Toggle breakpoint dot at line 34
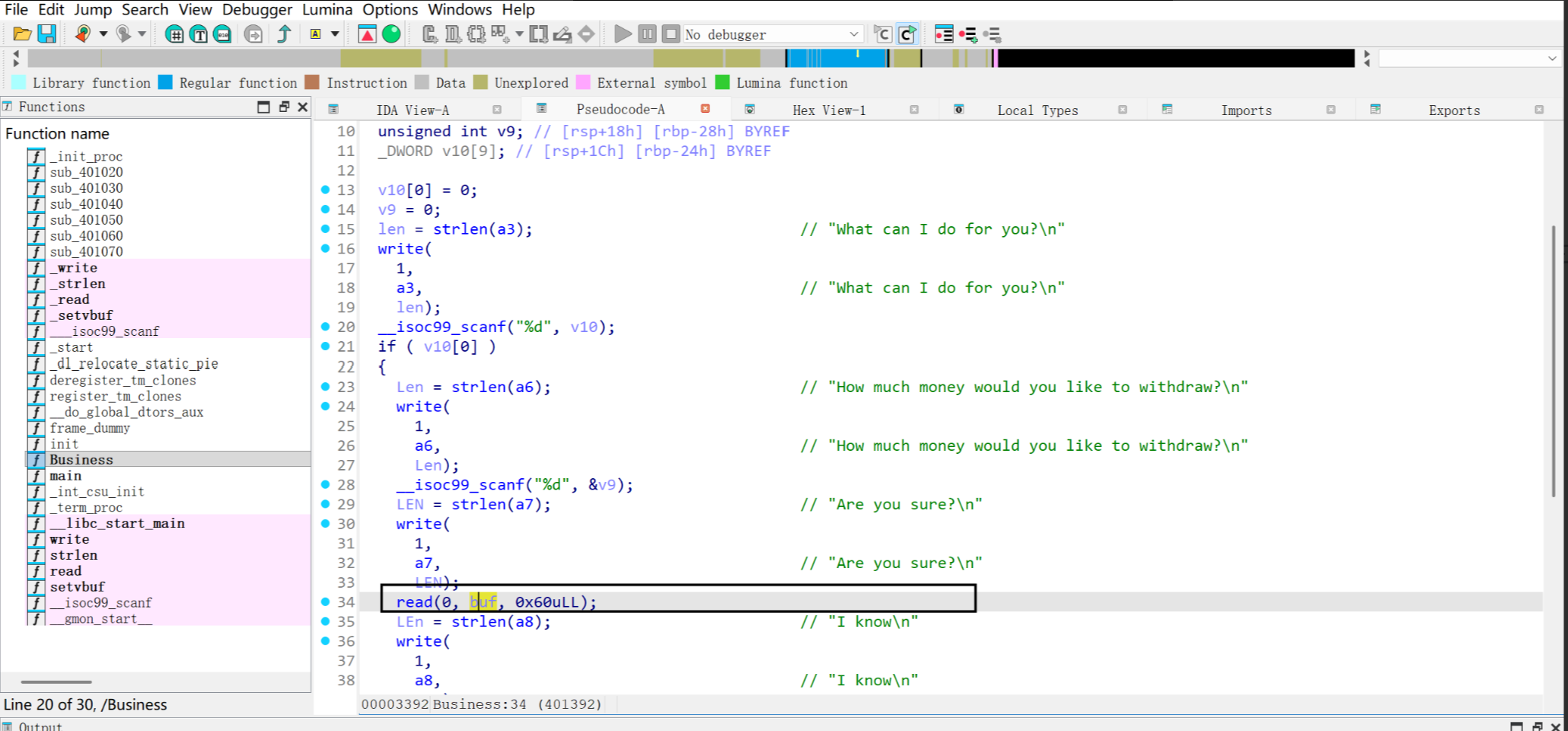This screenshot has height=731, width=1568. [326, 602]
